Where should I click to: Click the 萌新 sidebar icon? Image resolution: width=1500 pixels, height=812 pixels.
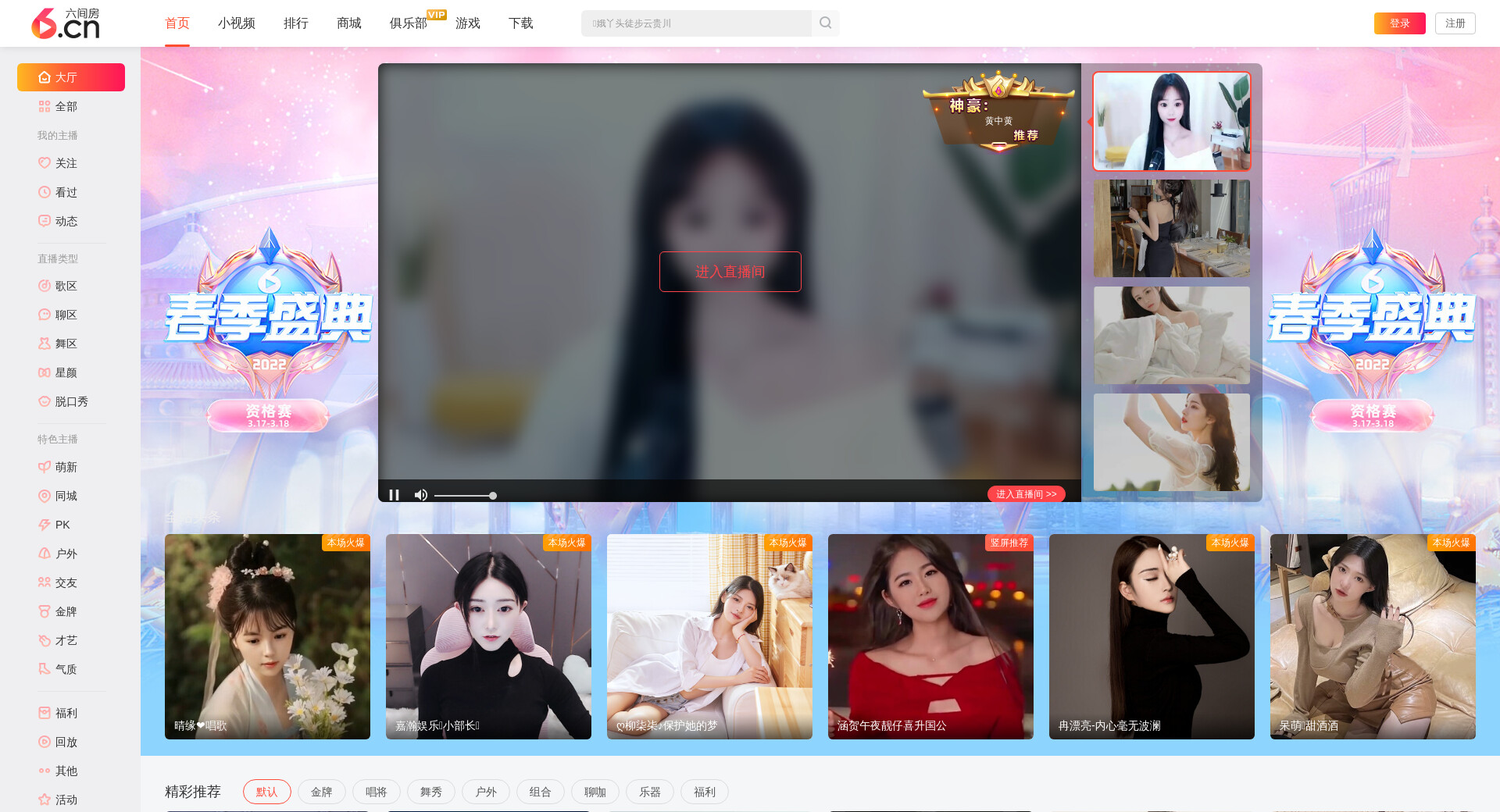click(x=45, y=467)
